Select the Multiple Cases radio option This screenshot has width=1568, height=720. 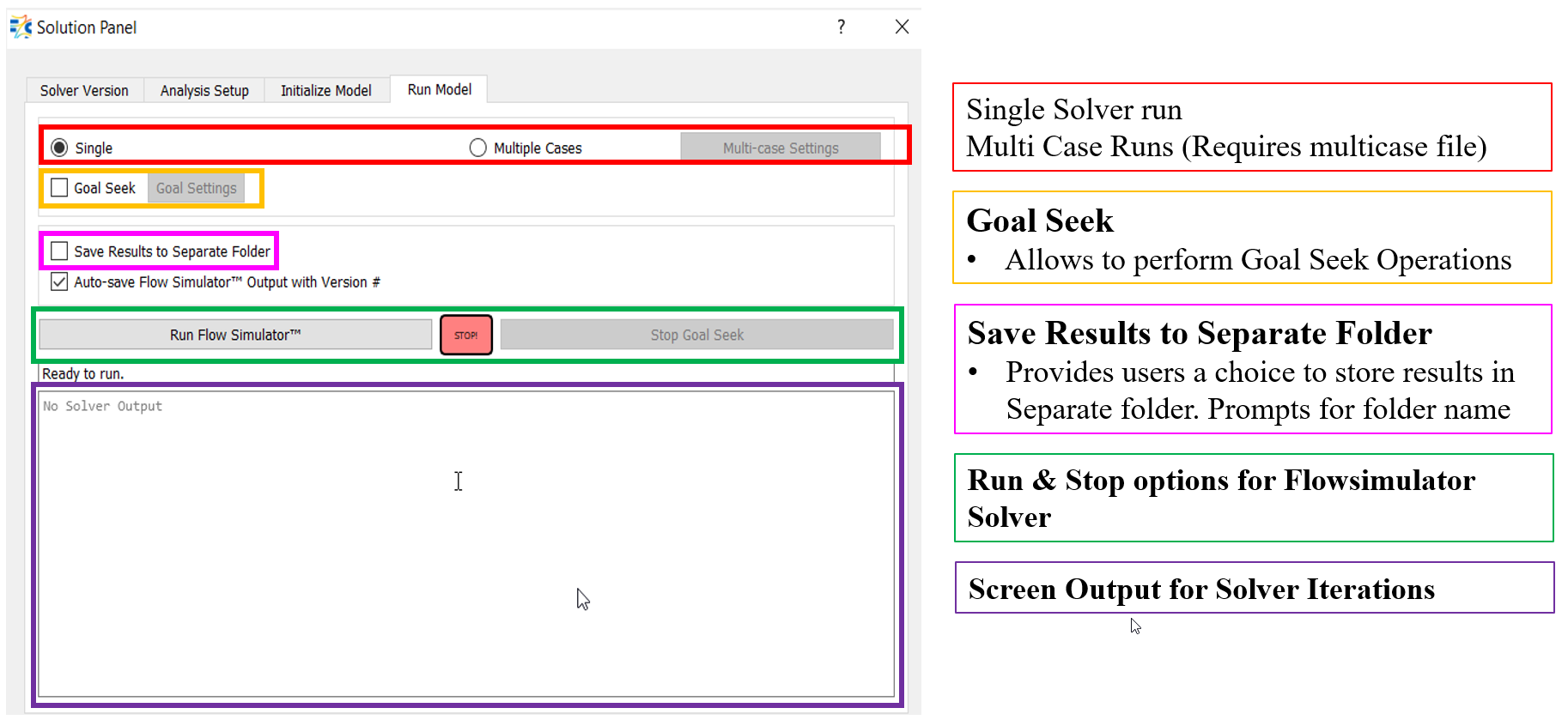point(478,148)
